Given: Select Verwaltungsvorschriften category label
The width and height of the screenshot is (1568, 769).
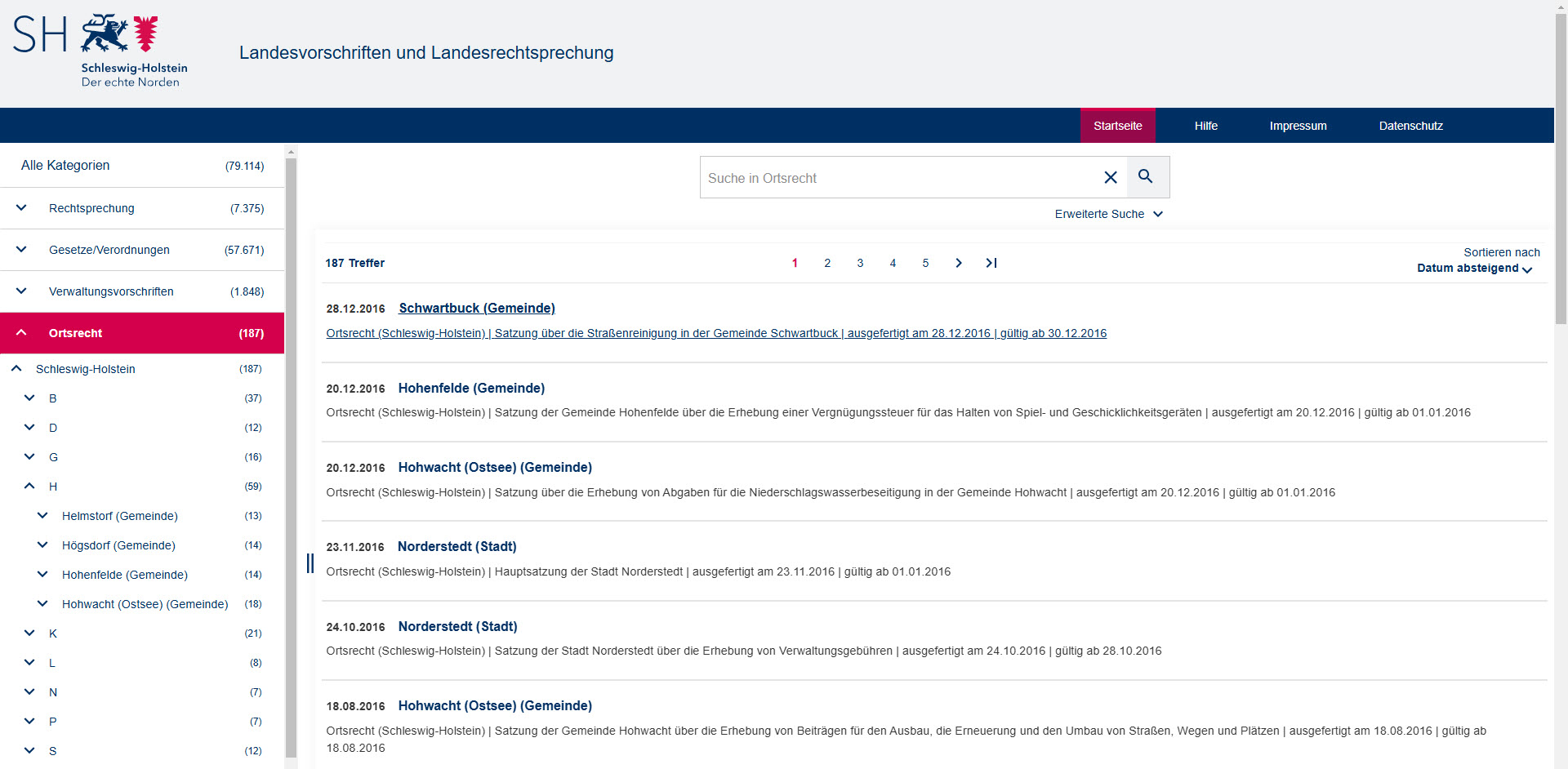Looking at the screenshot, I should pos(111,291).
